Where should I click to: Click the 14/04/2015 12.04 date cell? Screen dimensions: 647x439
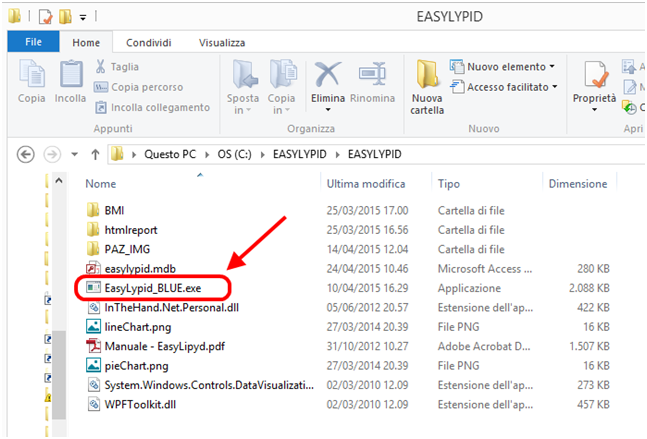point(367,249)
